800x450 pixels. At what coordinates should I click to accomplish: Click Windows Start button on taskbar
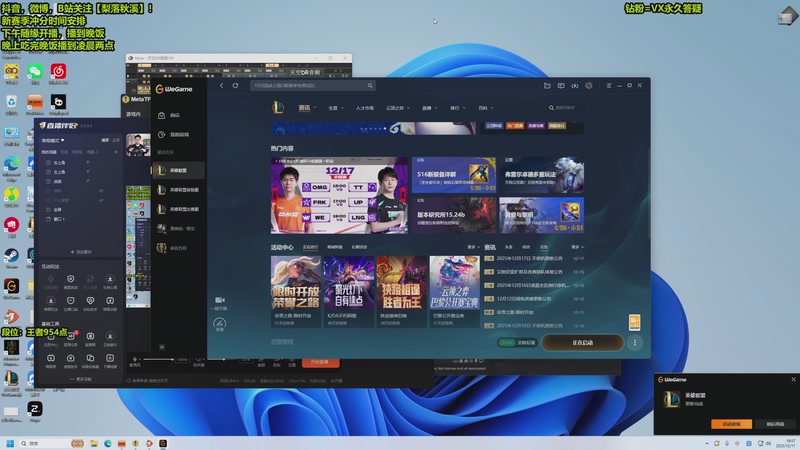[10, 443]
